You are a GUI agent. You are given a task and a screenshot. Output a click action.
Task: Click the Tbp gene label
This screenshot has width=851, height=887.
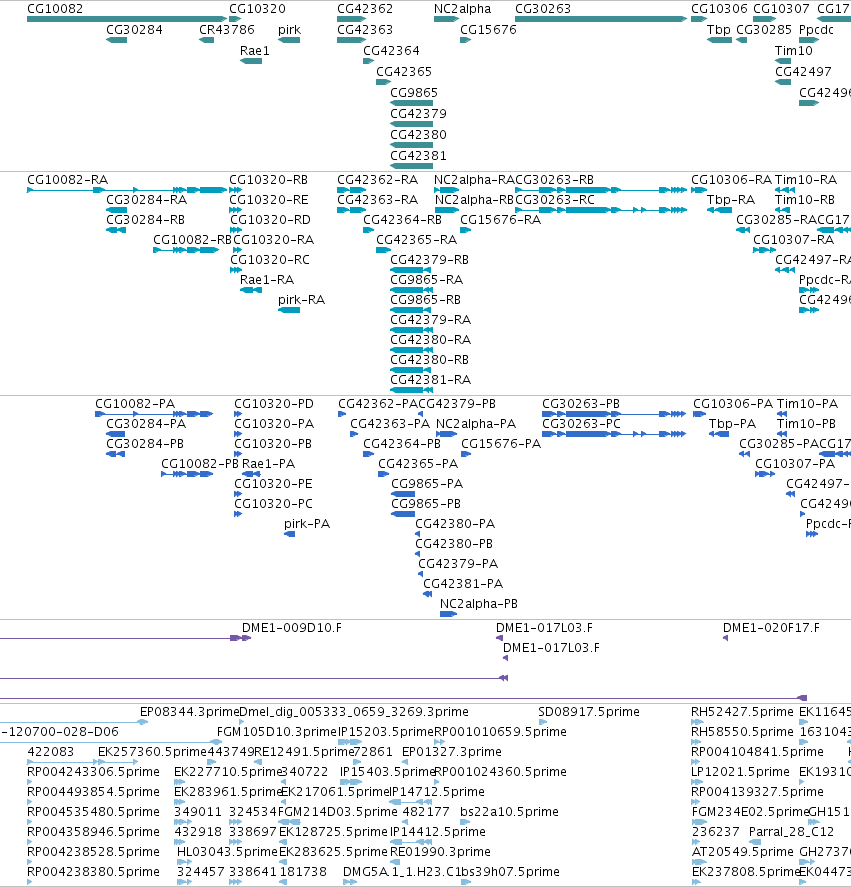(719, 30)
